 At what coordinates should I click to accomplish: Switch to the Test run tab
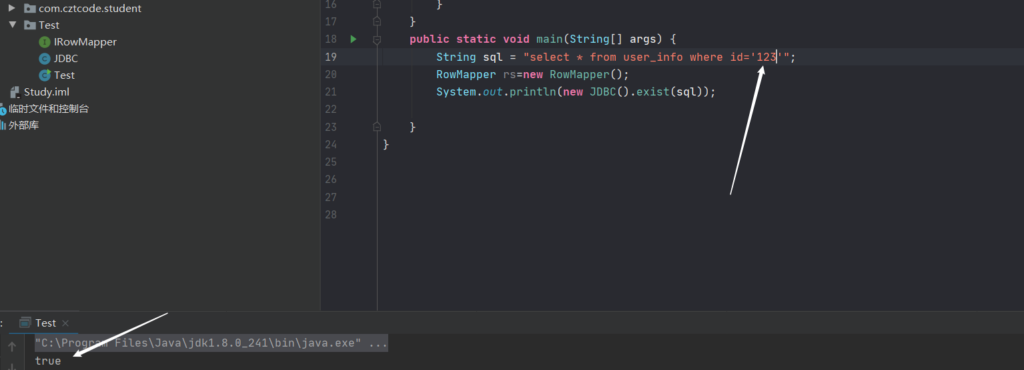(x=45, y=323)
